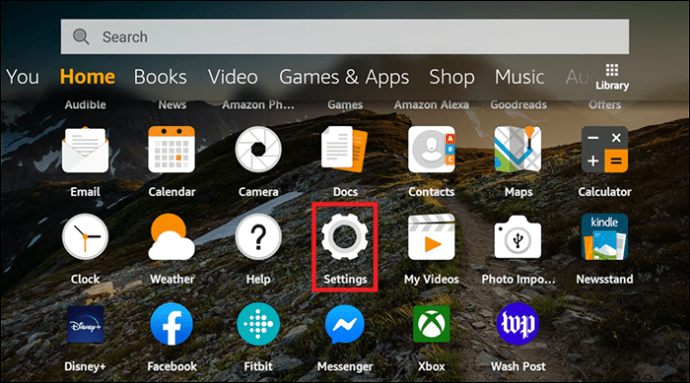The height and width of the screenshot is (383, 690).
Task: Go to the Video tab
Action: point(233,77)
